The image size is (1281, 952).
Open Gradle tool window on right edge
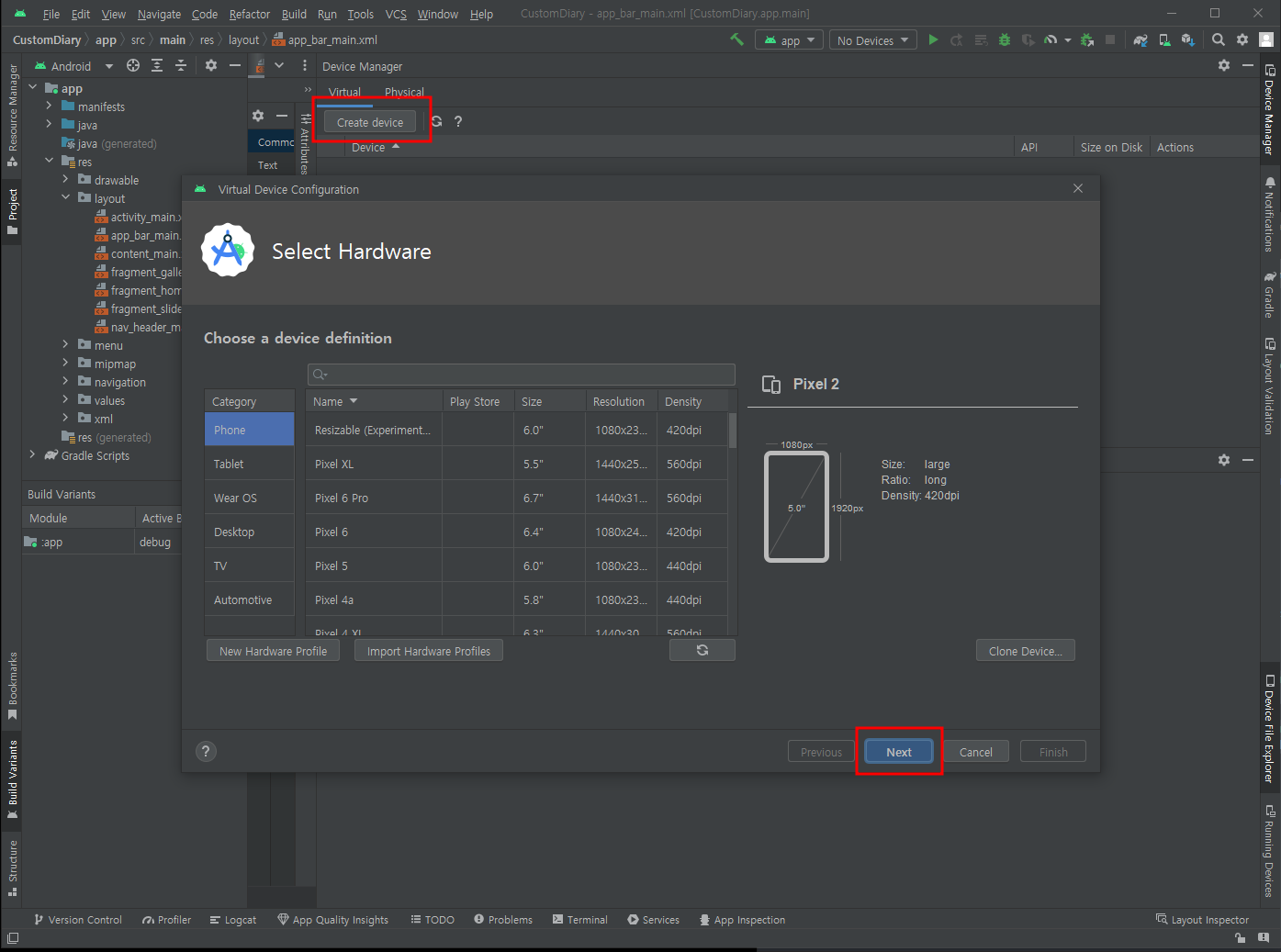click(x=1269, y=295)
